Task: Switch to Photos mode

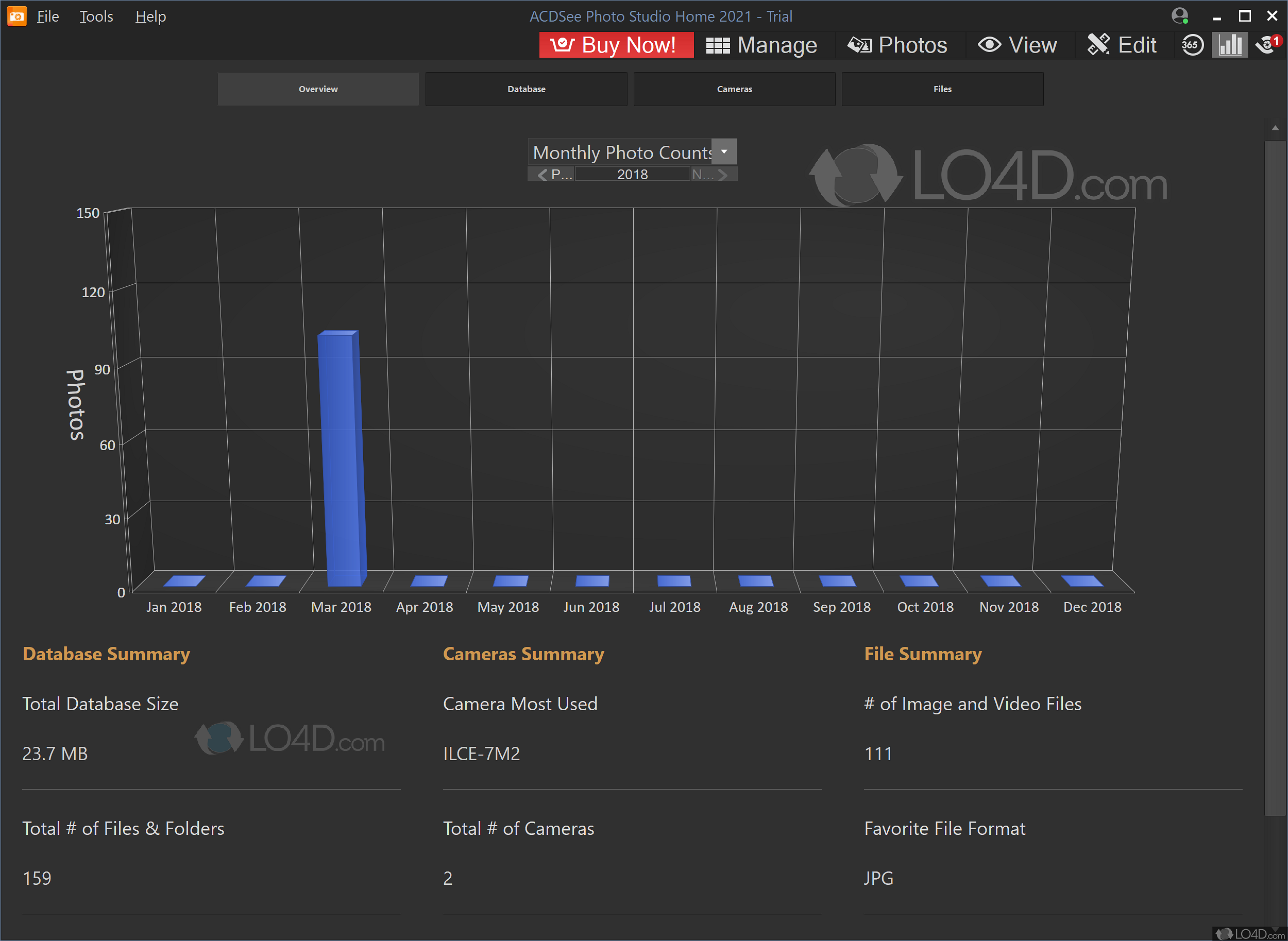Action: (897, 45)
